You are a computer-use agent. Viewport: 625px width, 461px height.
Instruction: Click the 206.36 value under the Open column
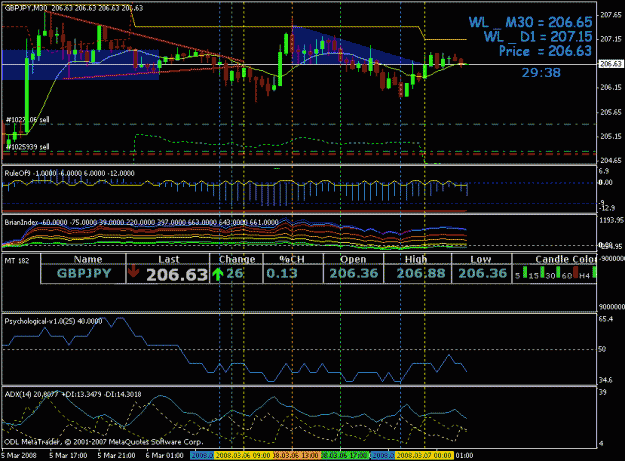(354, 273)
